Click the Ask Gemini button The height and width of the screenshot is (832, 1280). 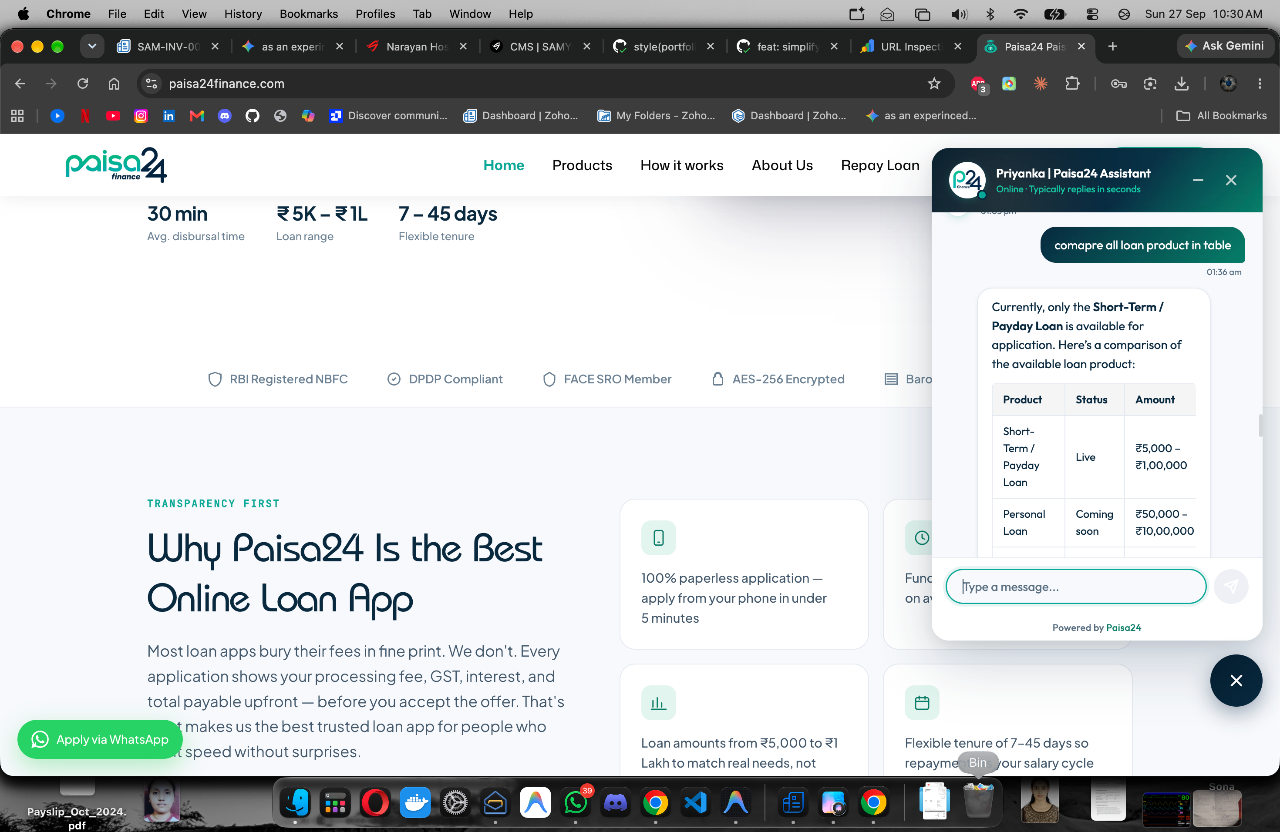[x=1224, y=46]
